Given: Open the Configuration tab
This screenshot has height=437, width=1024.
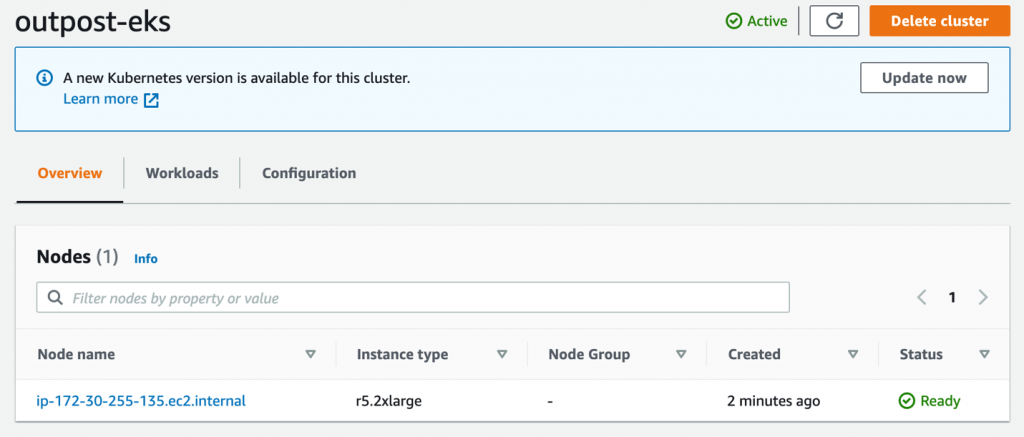Looking at the screenshot, I should click(309, 174).
